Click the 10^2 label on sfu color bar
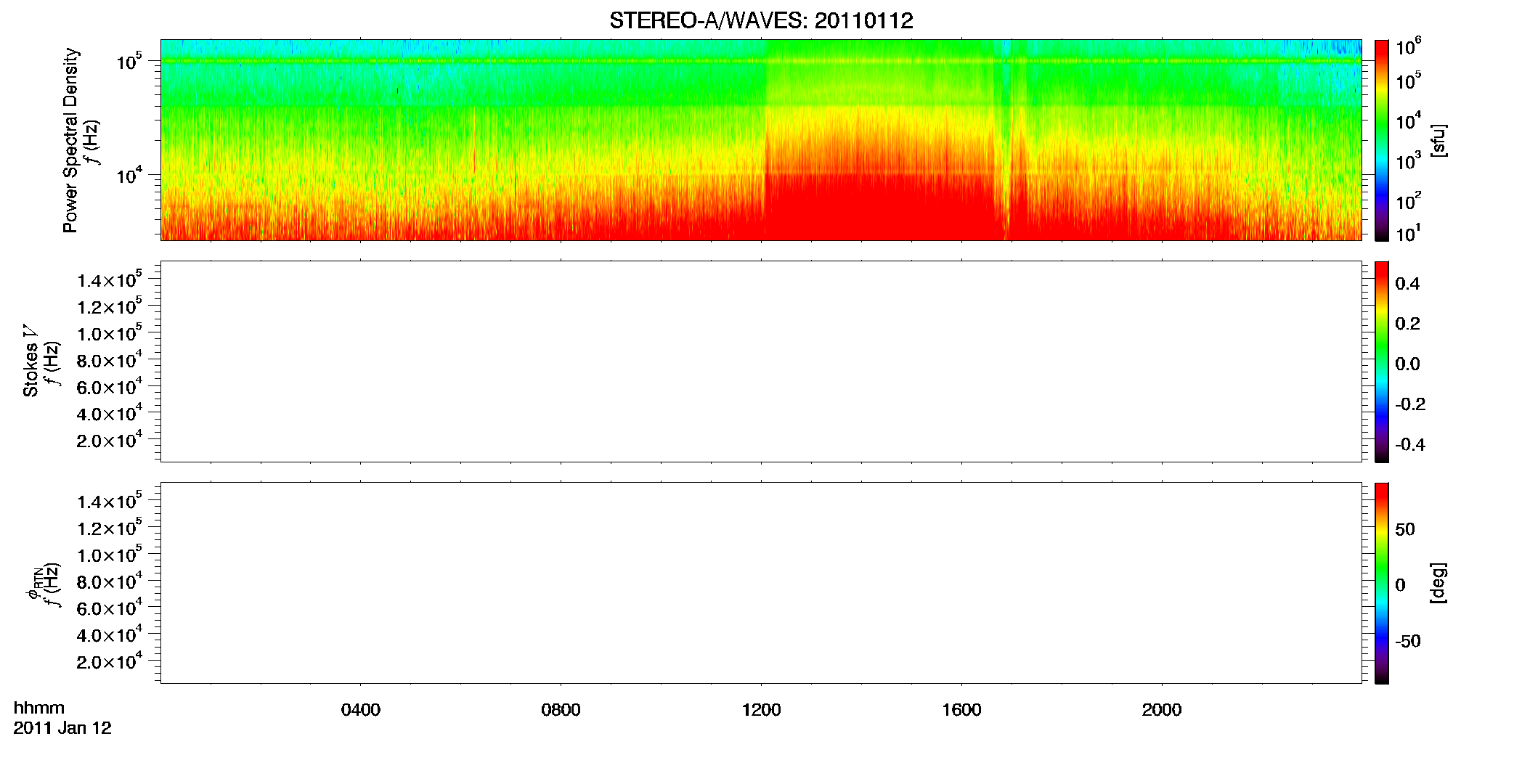The width and height of the screenshot is (1522, 784). [x=1408, y=201]
